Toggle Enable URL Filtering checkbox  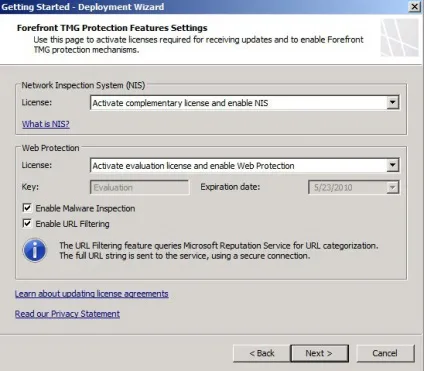tap(27, 223)
